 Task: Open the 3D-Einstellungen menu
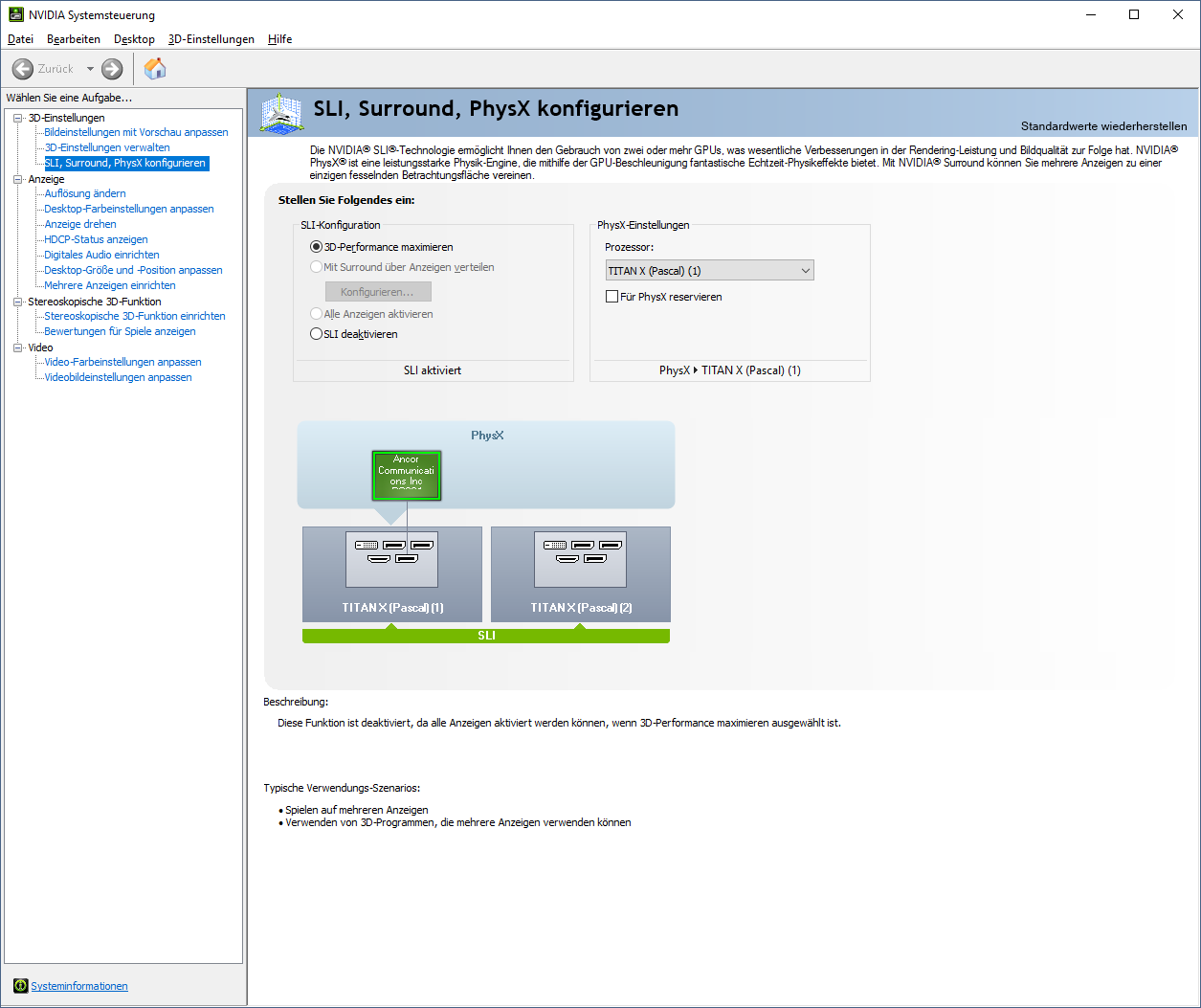click(x=211, y=39)
